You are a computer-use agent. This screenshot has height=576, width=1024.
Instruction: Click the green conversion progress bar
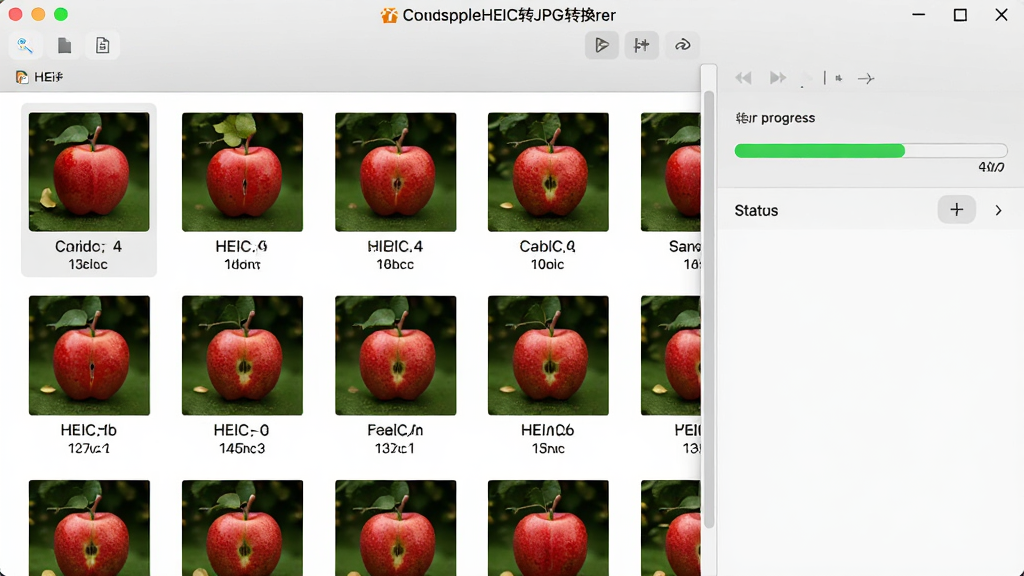pos(871,151)
